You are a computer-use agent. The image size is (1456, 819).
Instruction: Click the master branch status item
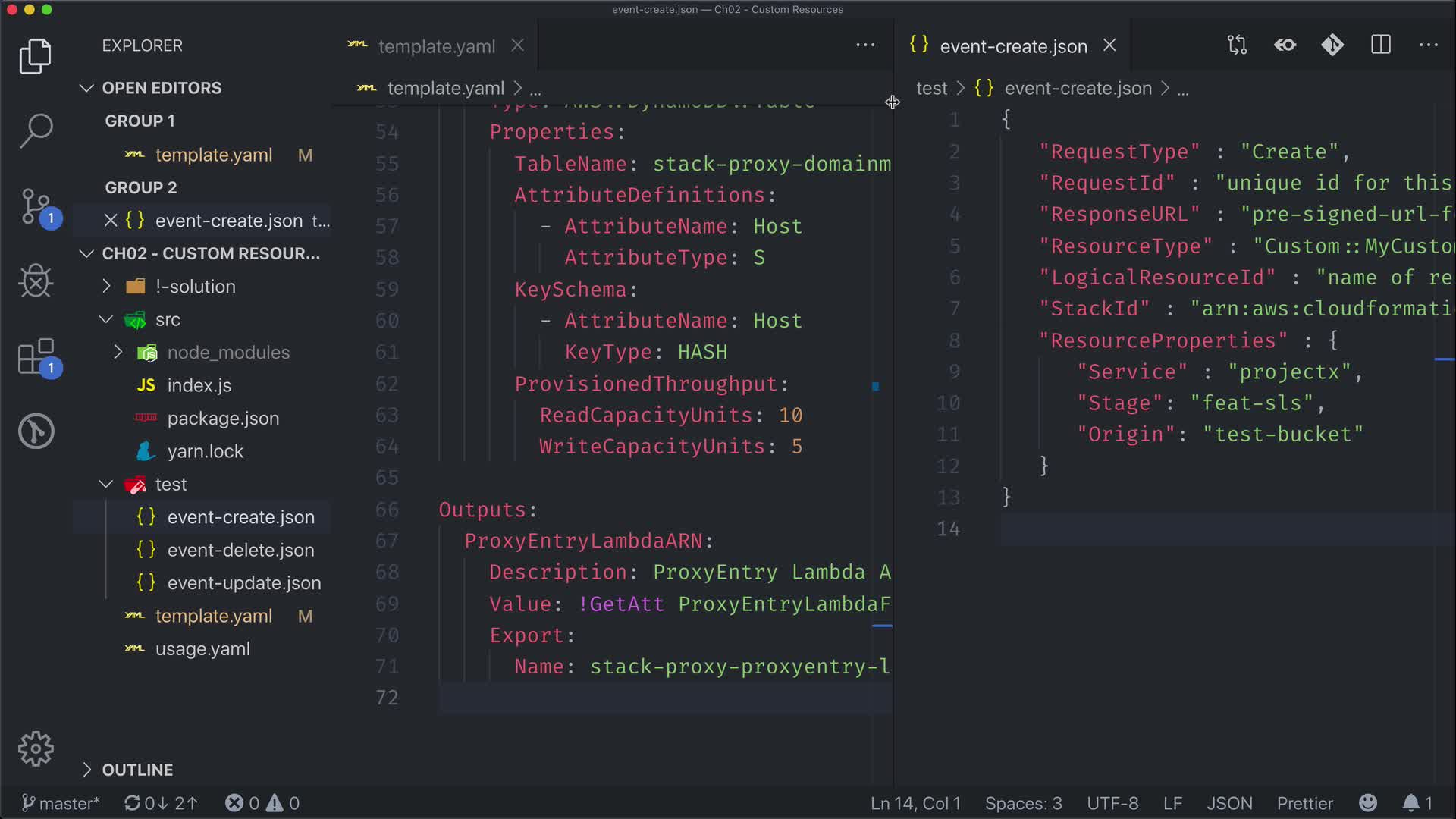click(x=61, y=803)
